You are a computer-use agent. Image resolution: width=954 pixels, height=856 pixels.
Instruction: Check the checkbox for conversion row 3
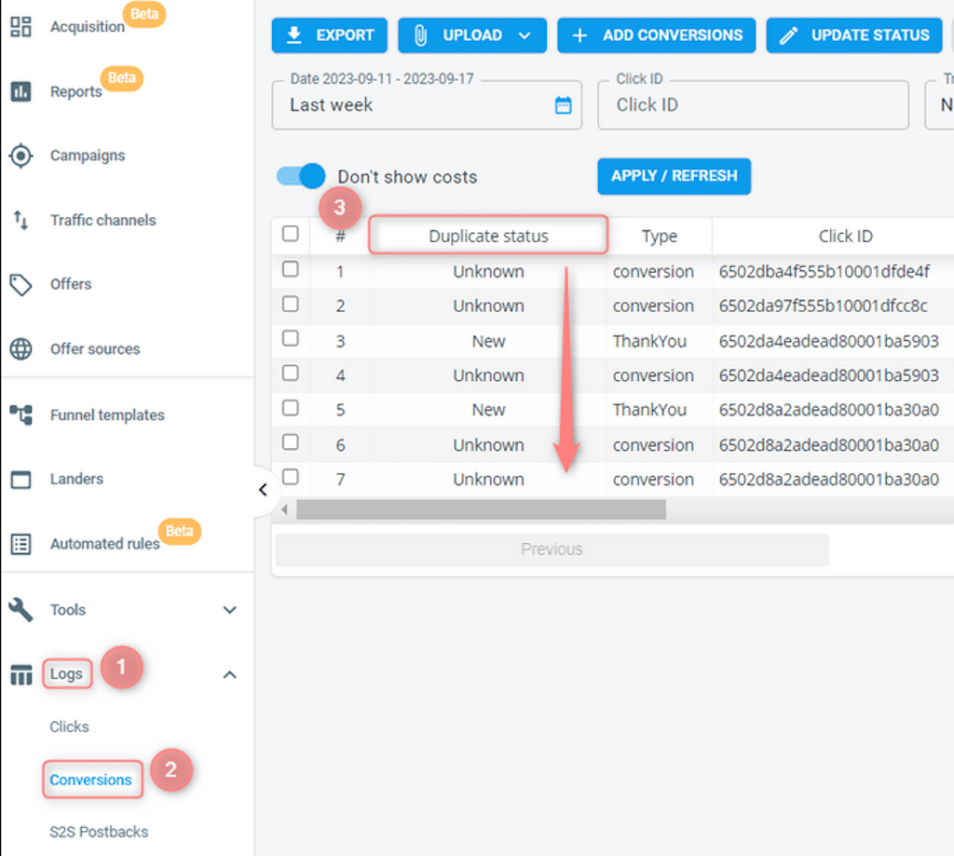point(290,341)
